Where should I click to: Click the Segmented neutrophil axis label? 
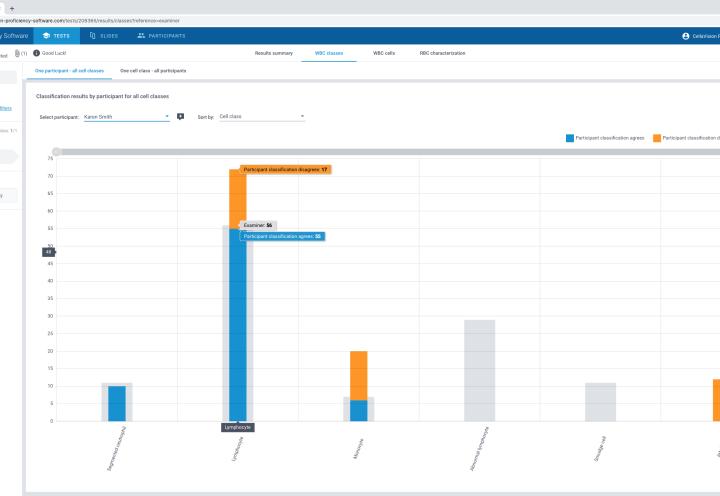116,448
